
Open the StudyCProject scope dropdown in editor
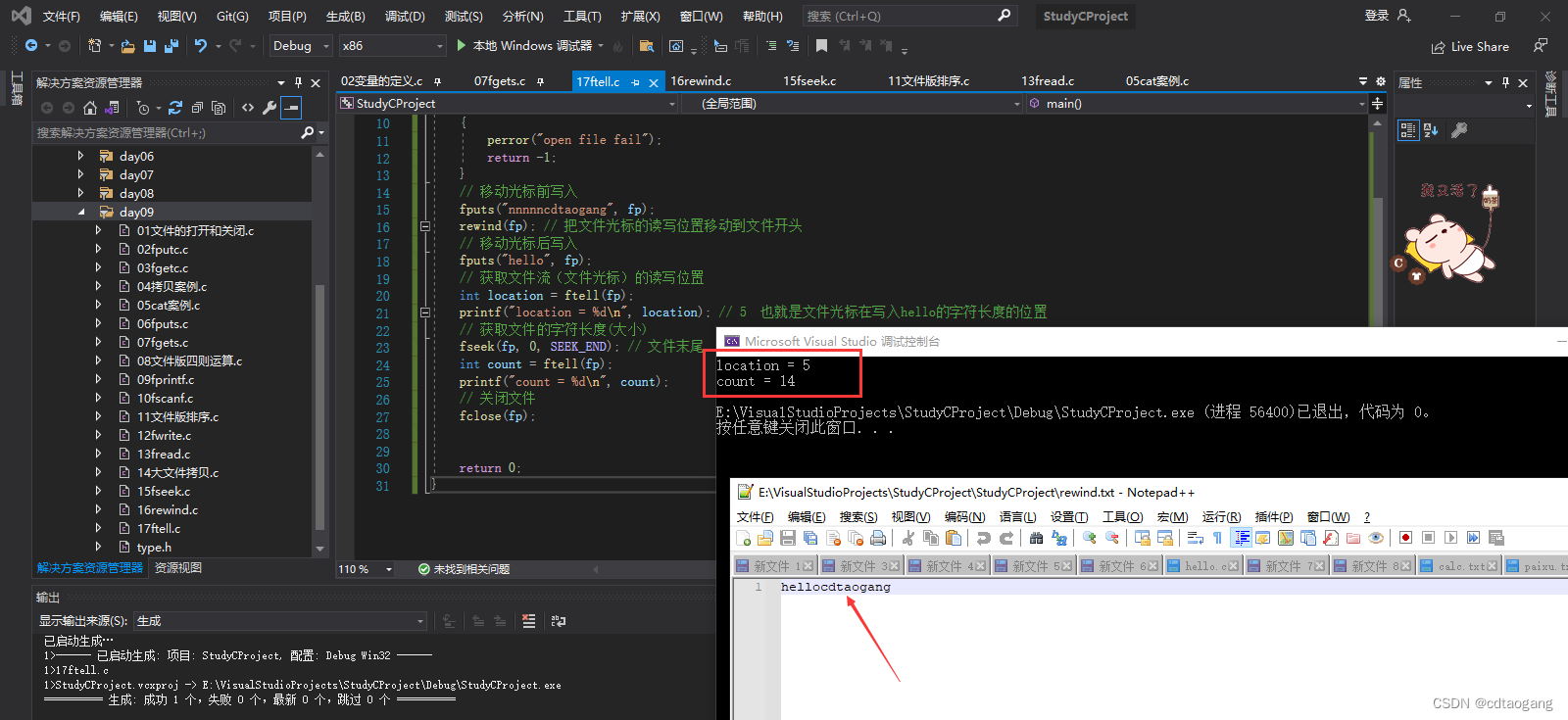pos(508,104)
